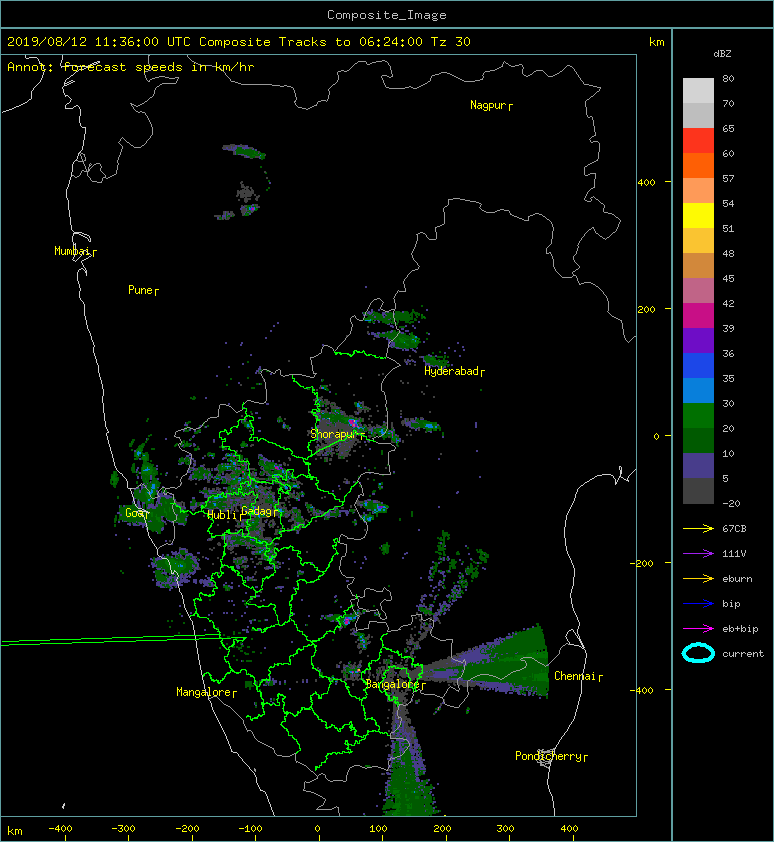Click the '-20' dBZ scale value

731,504
